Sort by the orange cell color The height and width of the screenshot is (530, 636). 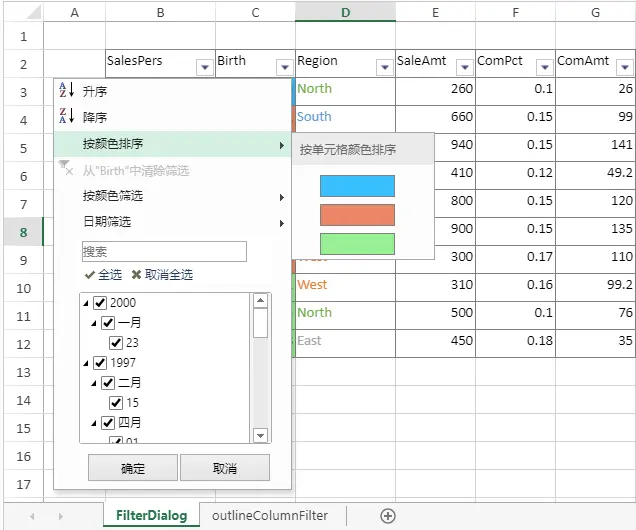click(357, 215)
